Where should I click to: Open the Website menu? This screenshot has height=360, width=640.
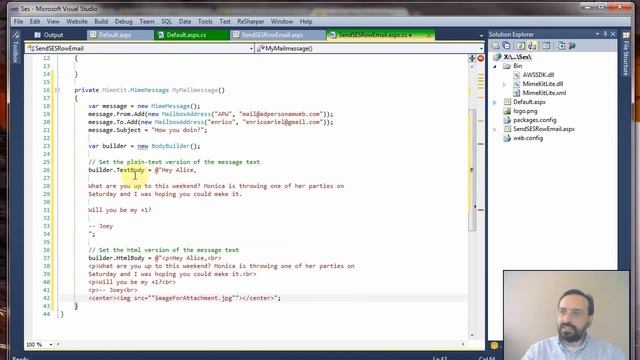(77, 22)
